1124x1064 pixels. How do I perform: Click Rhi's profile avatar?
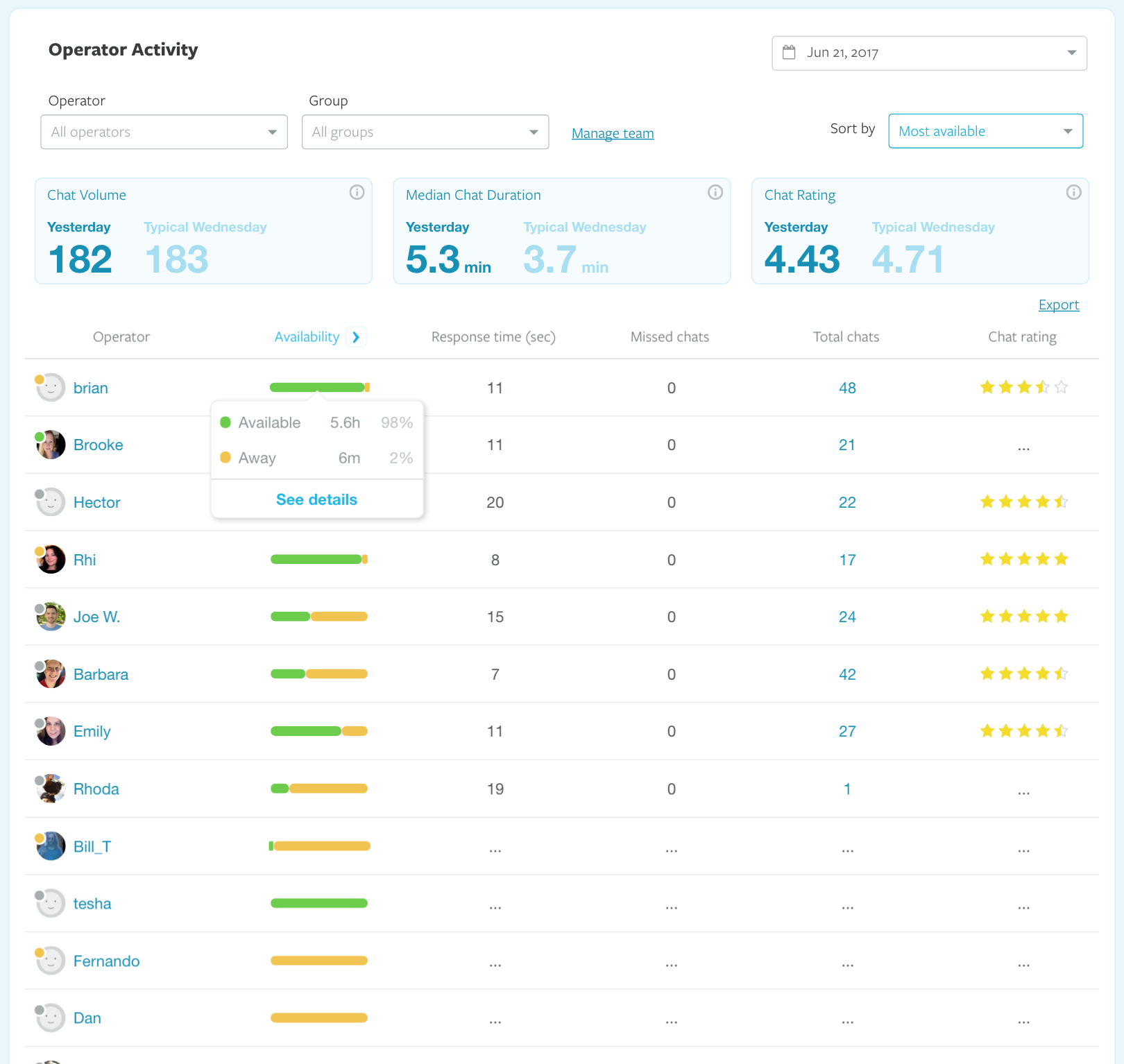click(x=51, y=560)
